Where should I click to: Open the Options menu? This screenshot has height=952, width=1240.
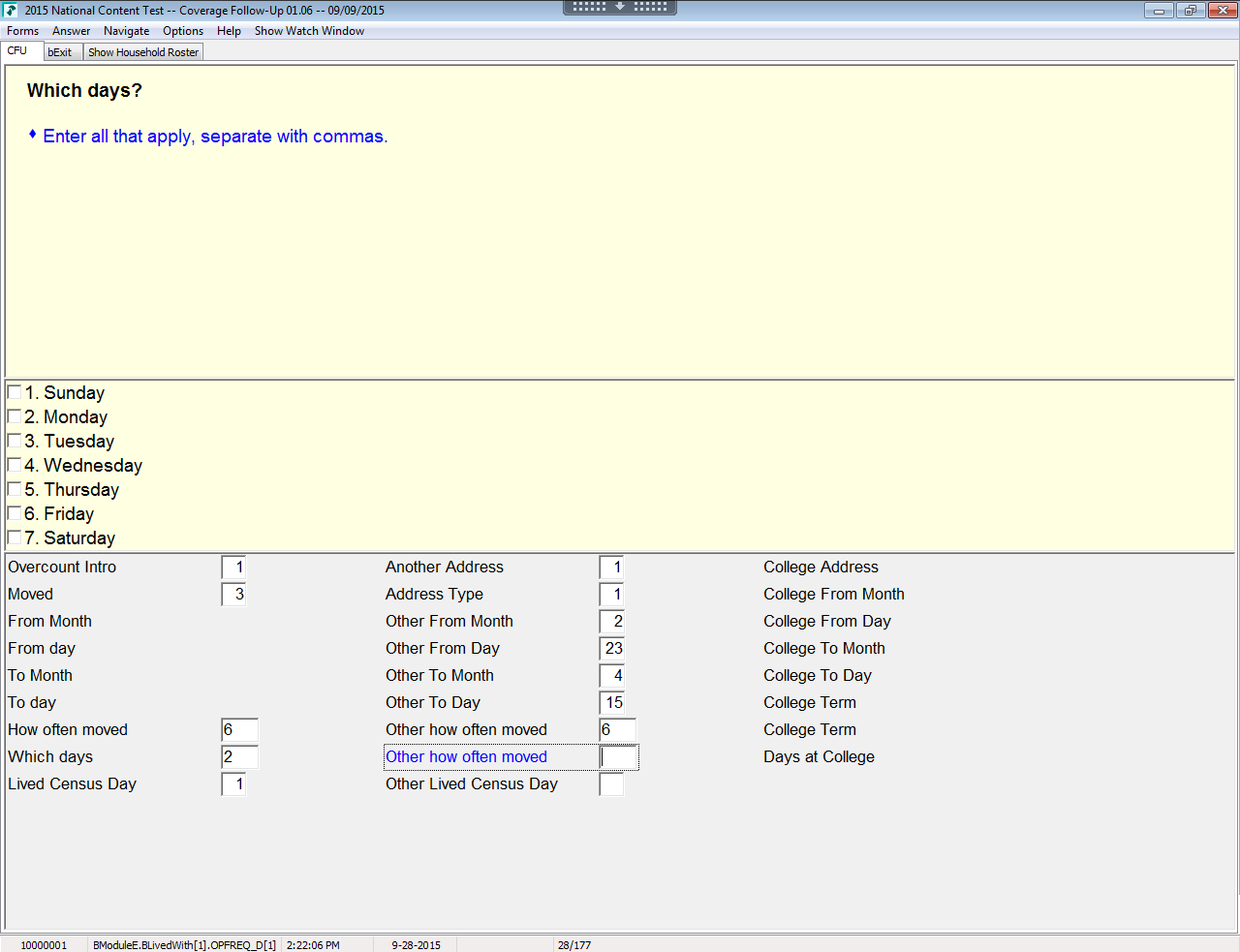pos(182,31)
